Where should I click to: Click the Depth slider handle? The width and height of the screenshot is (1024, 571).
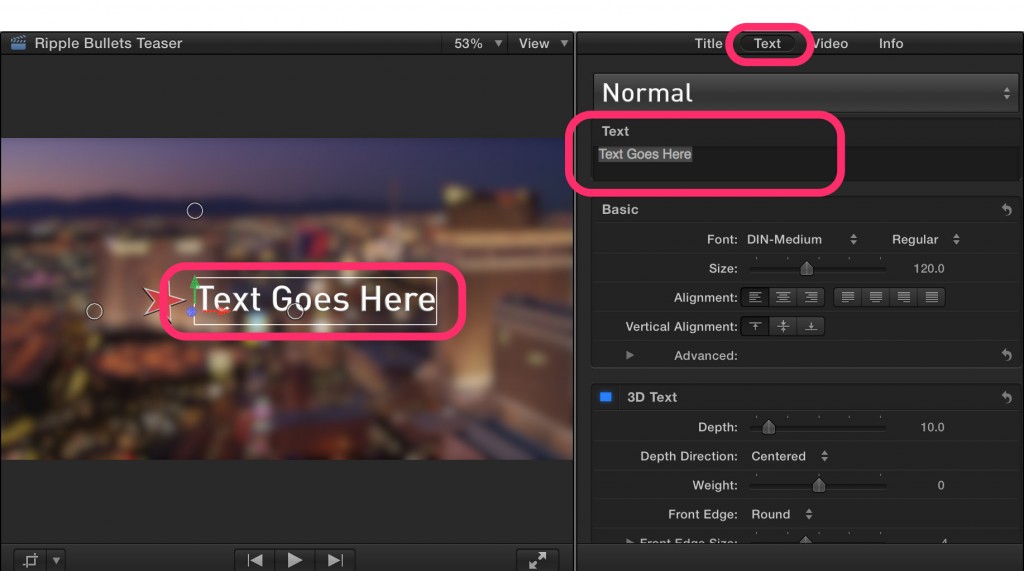point(769,427)
